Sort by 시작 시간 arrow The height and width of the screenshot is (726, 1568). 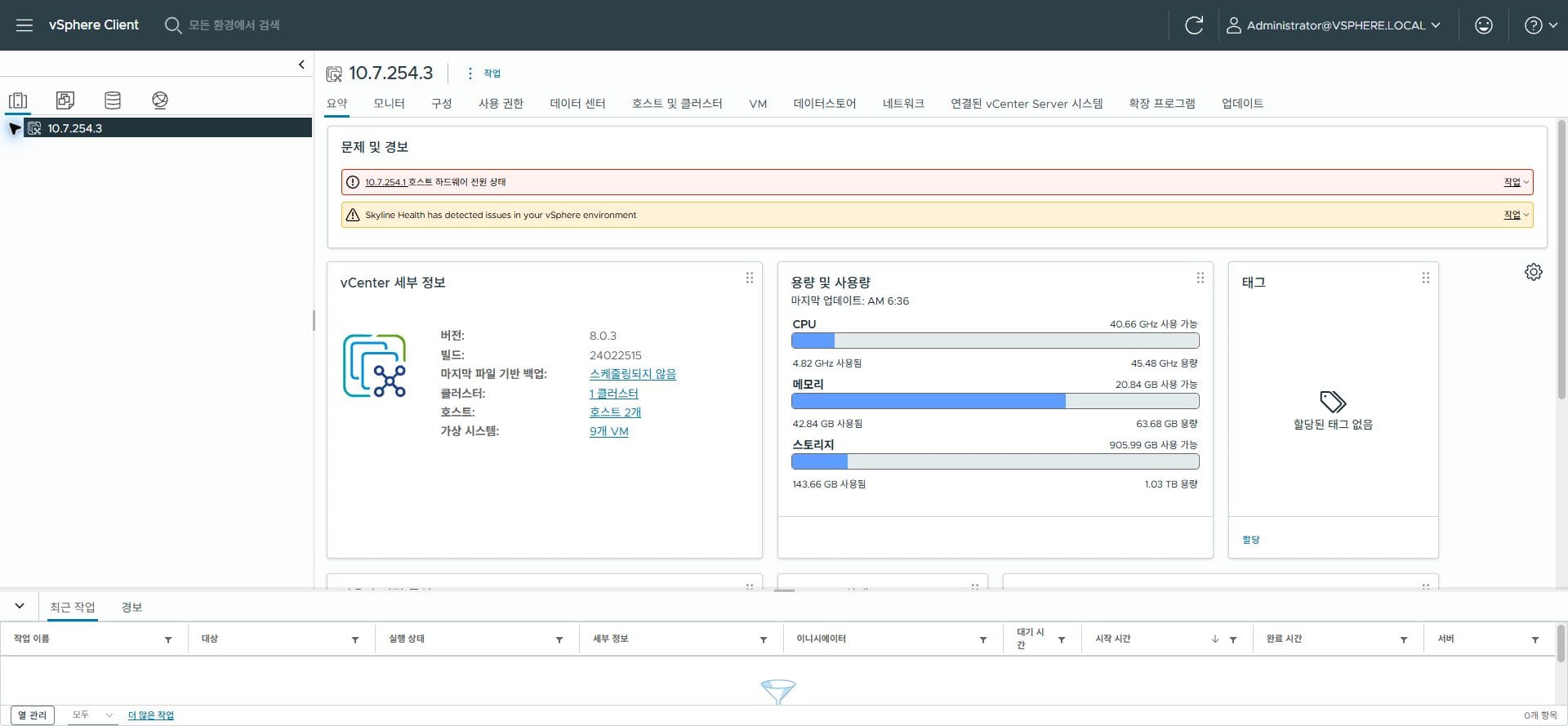1215,639
